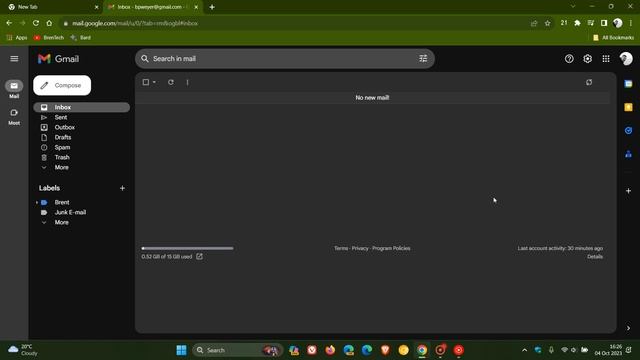Open the Mail section in the side rail
This screenshot has height=360, width=640.
pyautogui.click(x=14, y=89)
